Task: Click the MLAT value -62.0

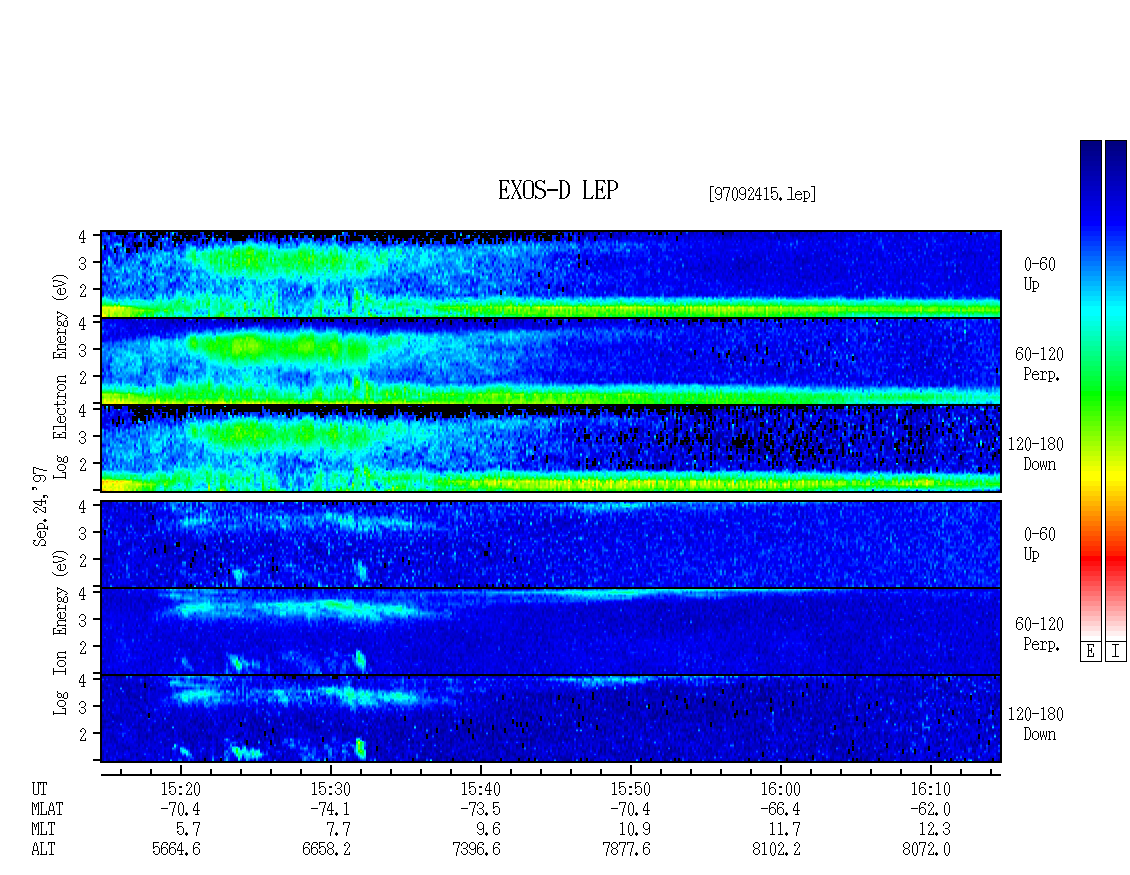Action: [930, 809]
